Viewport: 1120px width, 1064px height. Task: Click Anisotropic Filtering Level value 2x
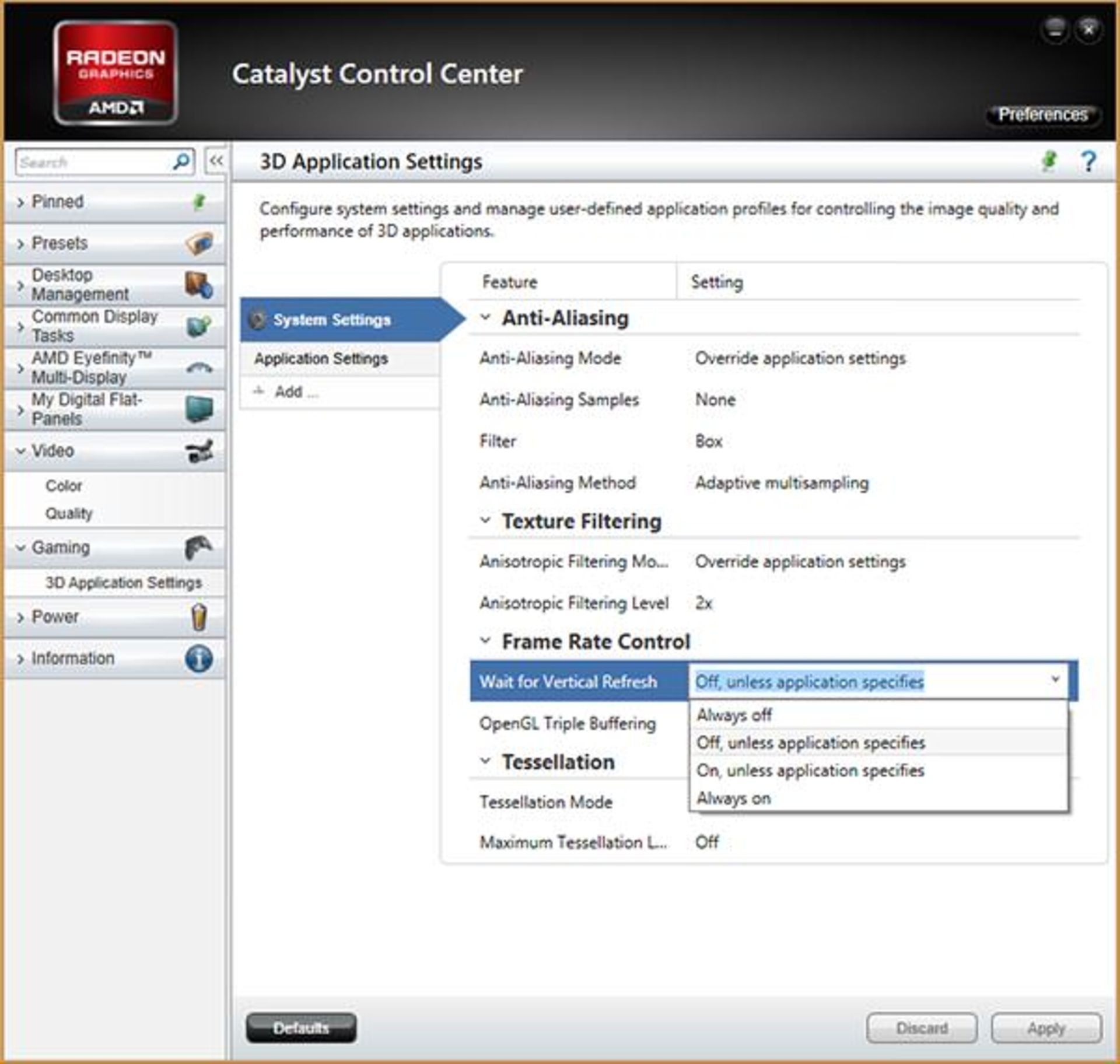click(703, 603)
